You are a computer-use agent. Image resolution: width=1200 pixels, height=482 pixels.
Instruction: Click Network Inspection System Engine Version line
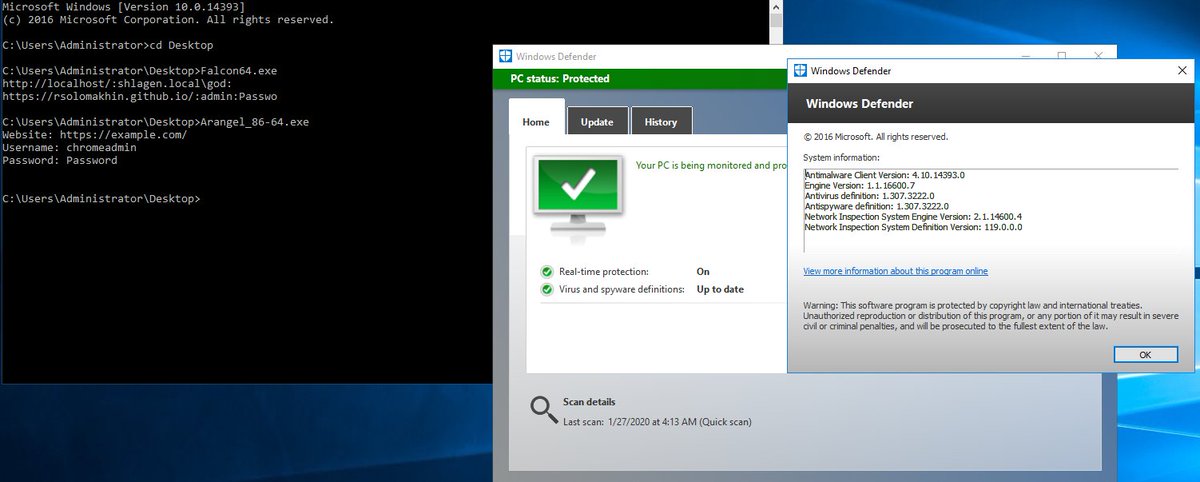[x=913, y=217]
